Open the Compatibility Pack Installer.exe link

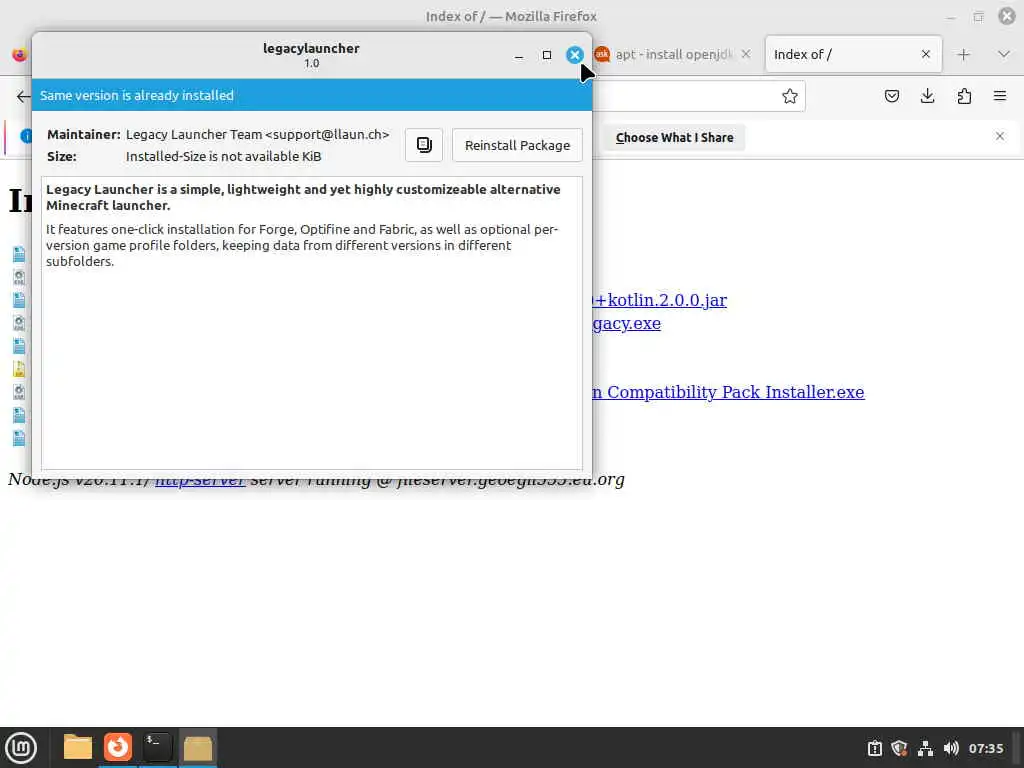[x=729, y=392]
